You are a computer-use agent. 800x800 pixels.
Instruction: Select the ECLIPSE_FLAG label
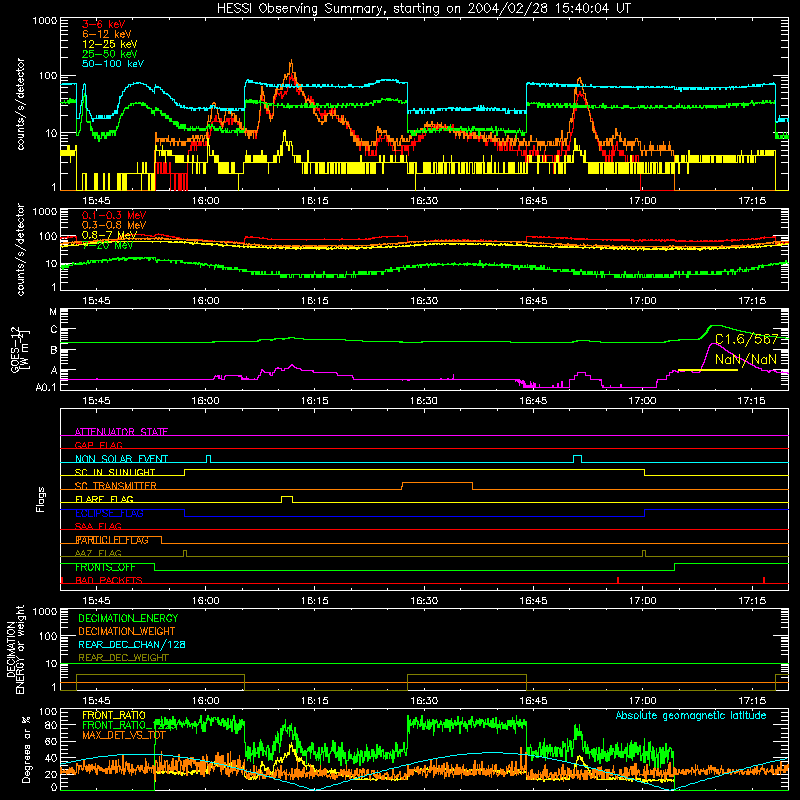(x=110, y=513)
